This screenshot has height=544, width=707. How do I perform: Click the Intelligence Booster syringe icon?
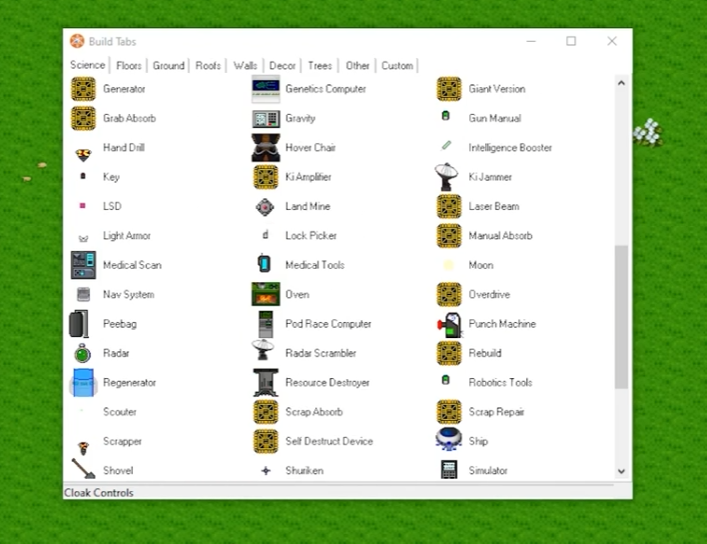tap(446, 145)
